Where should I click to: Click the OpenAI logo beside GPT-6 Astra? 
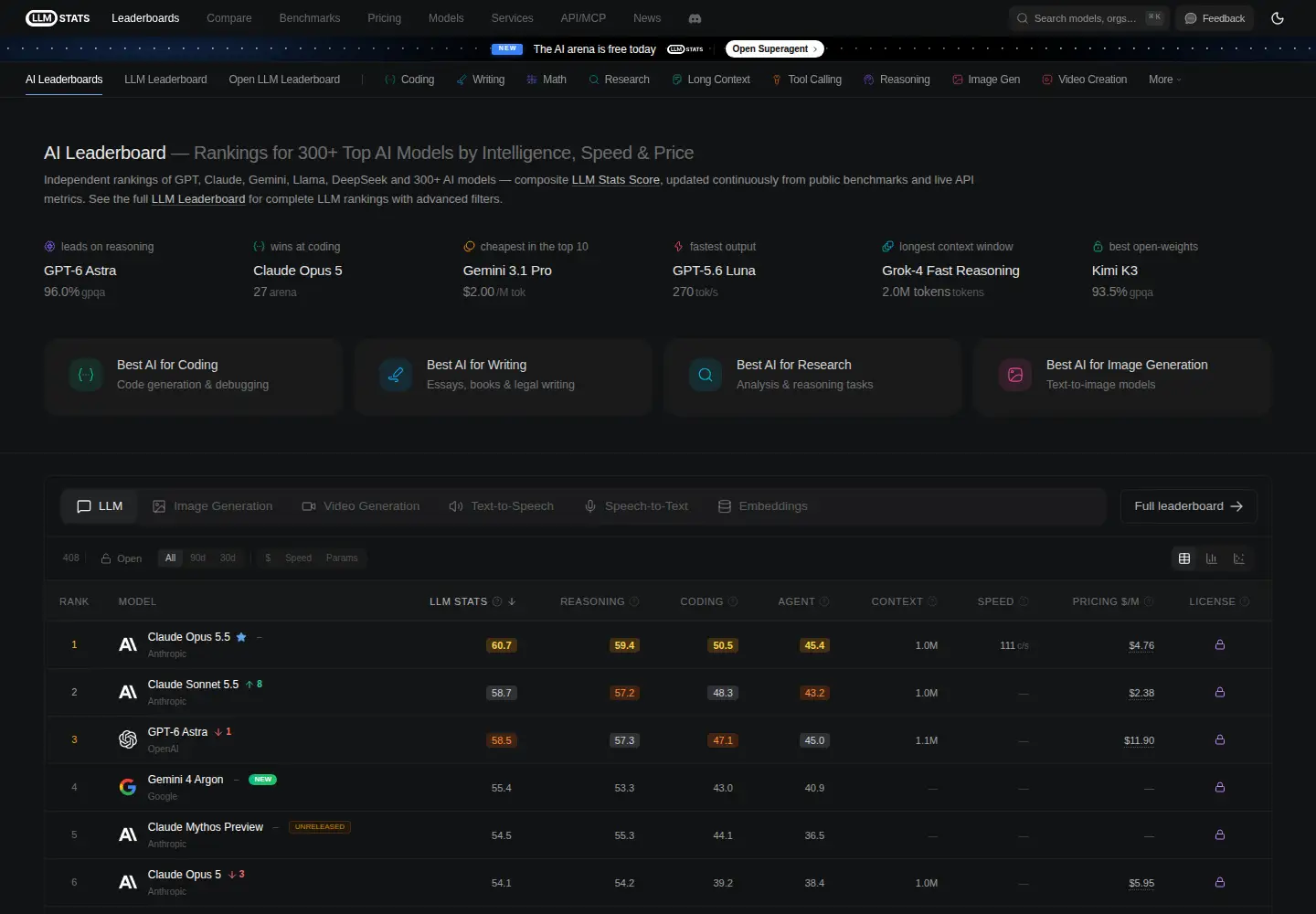click(128, 739)
